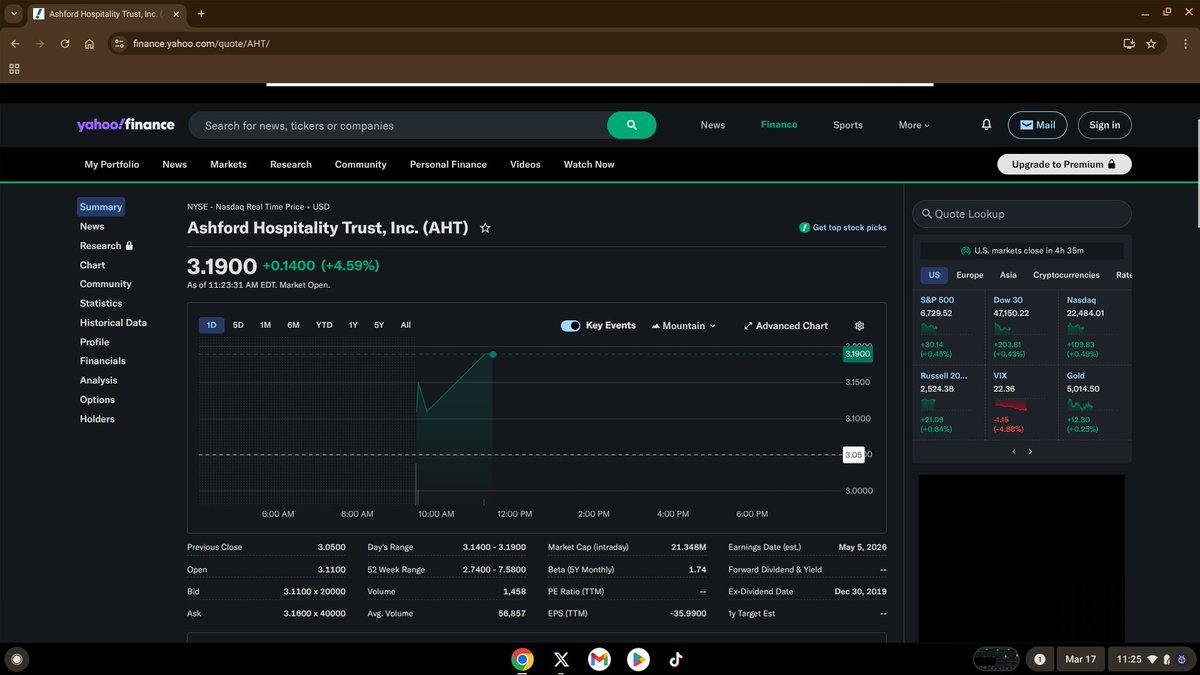Open Mountain chart type dropdown
Screen dimensions: 1200x675
pos(683,326)
